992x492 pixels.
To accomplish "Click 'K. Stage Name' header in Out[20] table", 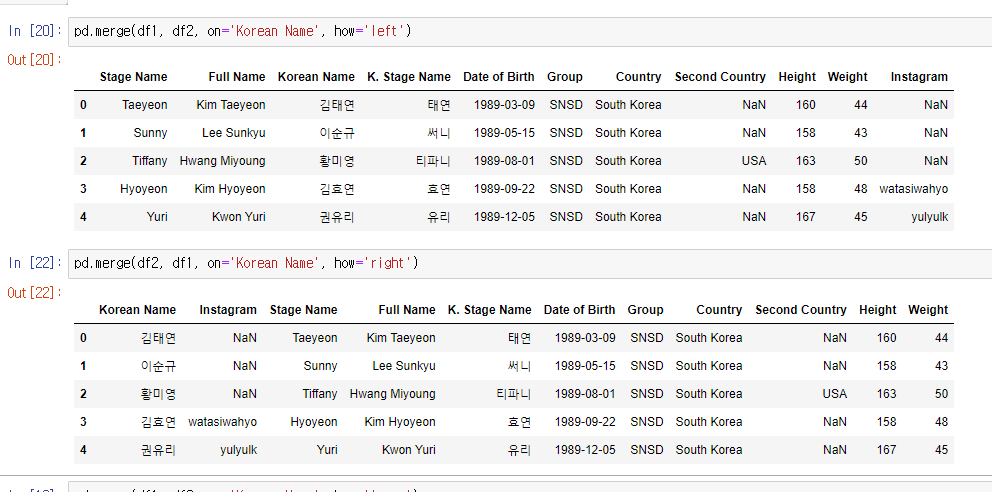I will 409,77.
